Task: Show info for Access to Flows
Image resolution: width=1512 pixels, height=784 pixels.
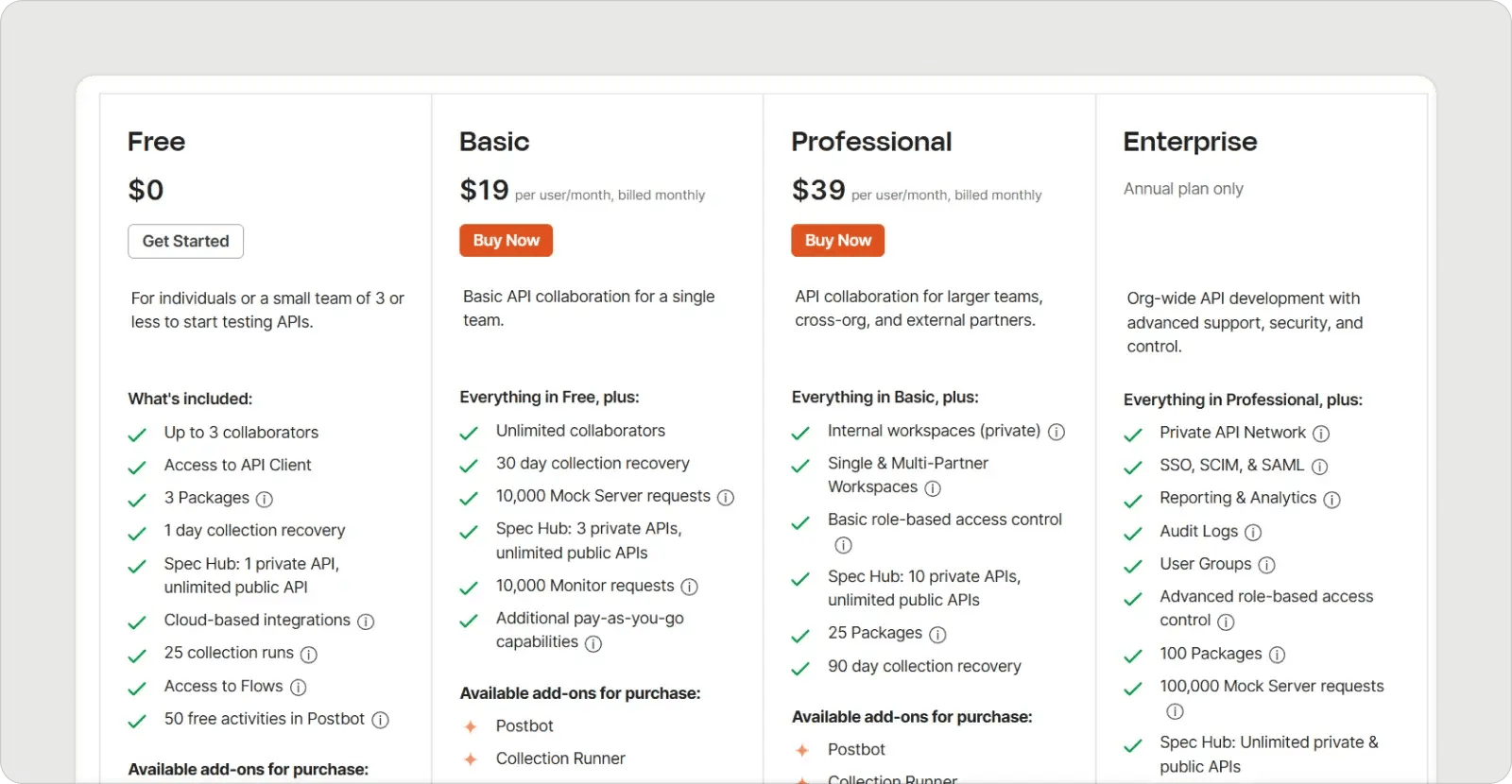Action: click(x=299, y=687)
